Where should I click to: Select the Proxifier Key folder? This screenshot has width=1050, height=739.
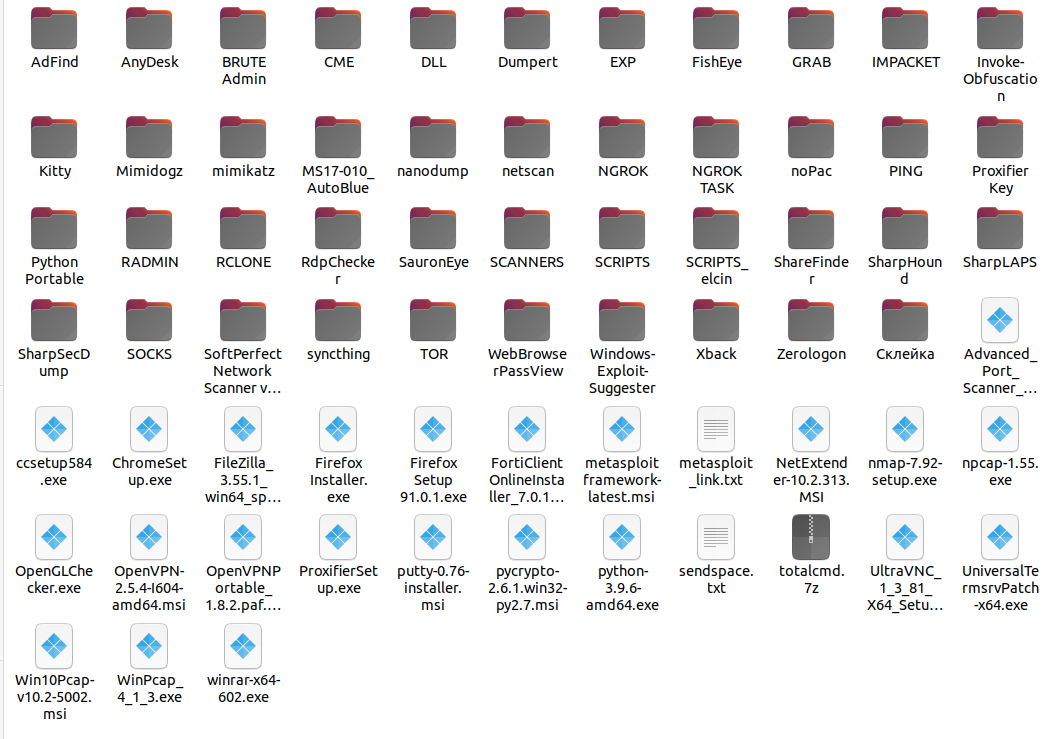tap(1000, 138)
